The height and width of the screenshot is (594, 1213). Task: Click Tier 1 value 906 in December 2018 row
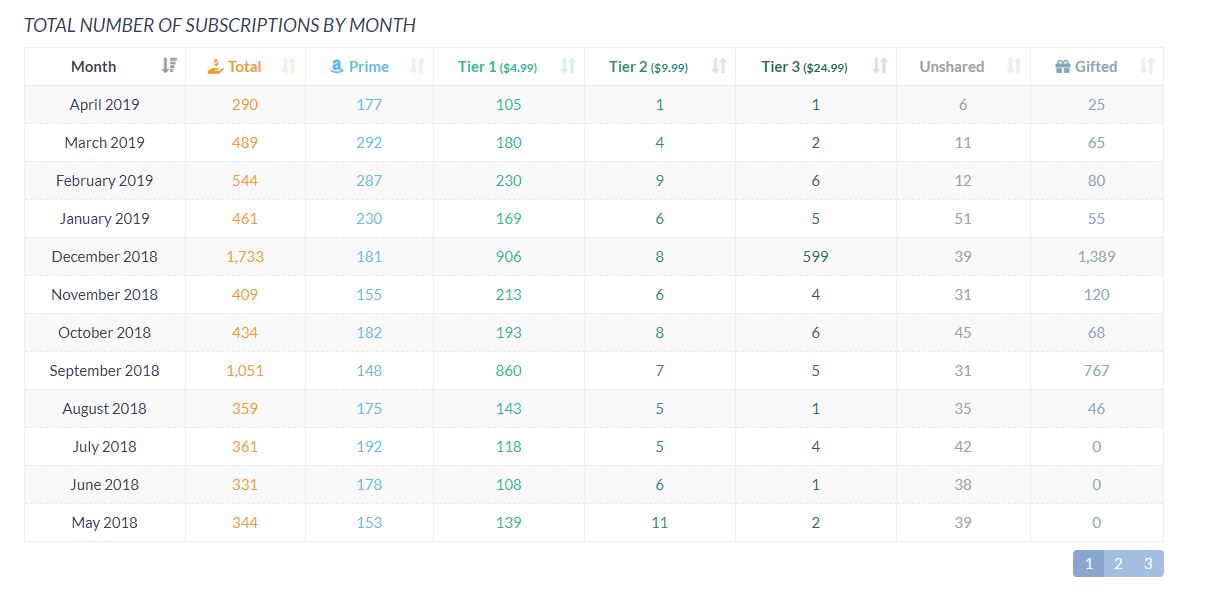[x=509, y=256]
